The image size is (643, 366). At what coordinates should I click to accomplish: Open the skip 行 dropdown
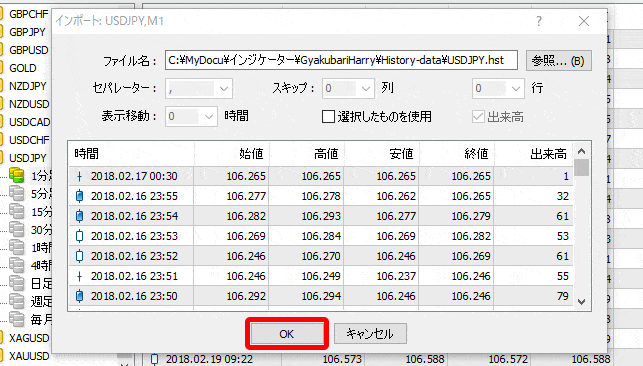tap(498, 89)
